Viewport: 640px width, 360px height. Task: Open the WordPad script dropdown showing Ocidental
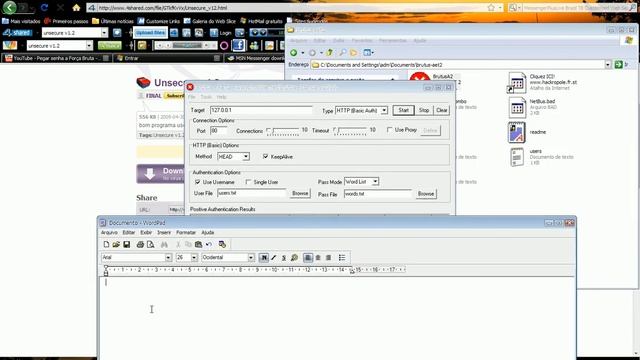click(251, 258)
